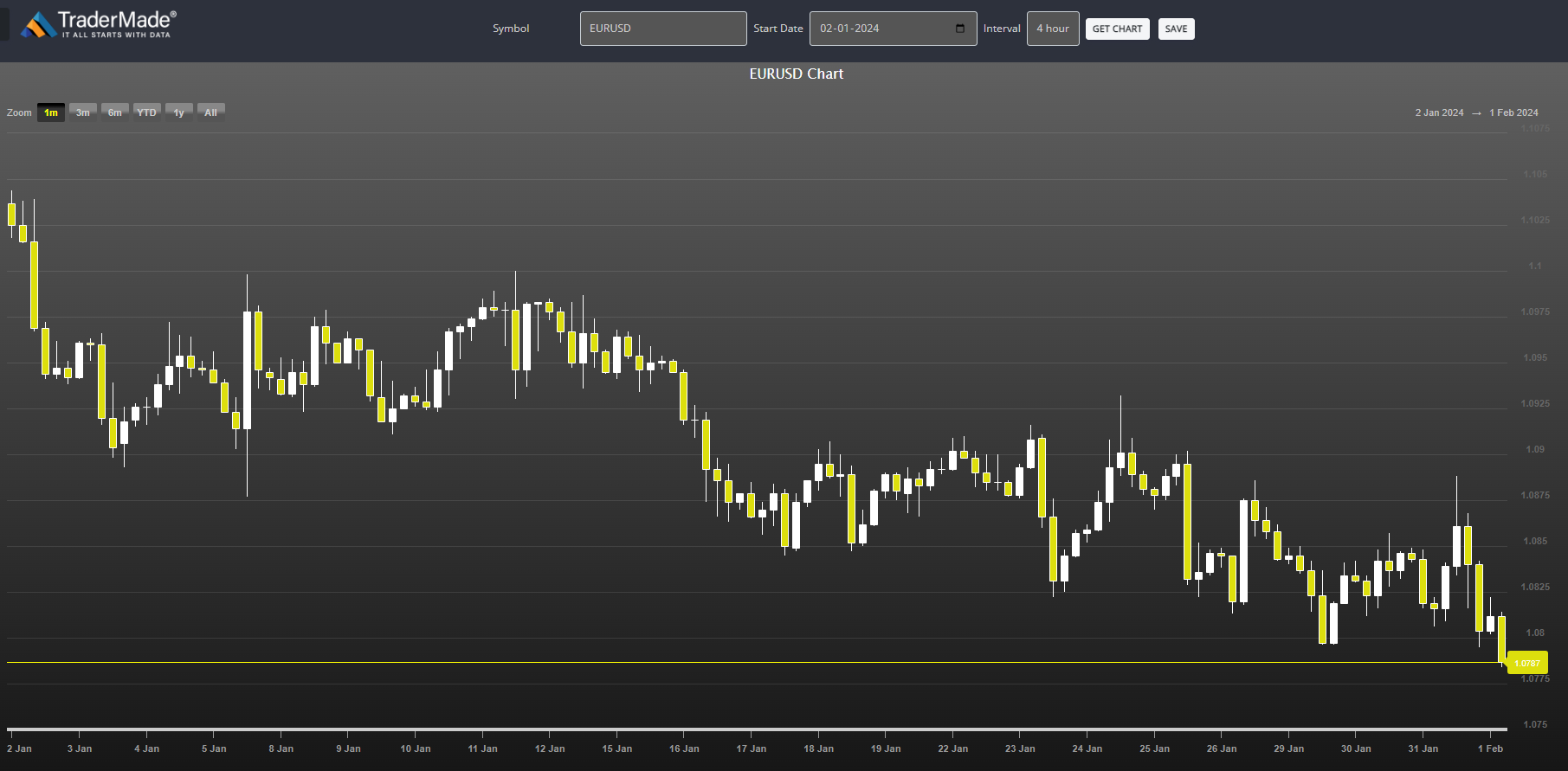The height and width of the screenshot is (771, 1568).
Task: Click the TraderMade logo
Action: (99, 24)
